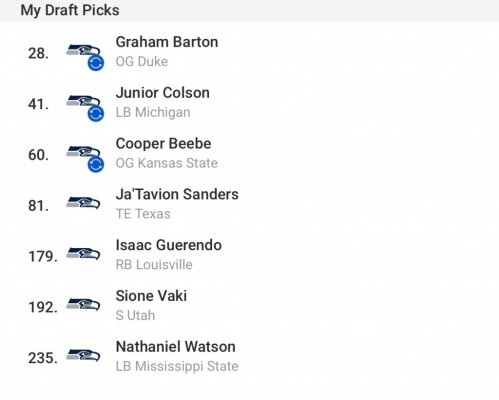The image size is (499, 400).
Task: Click the trade badge on pick 60
Action: click(x=96, y=165)
